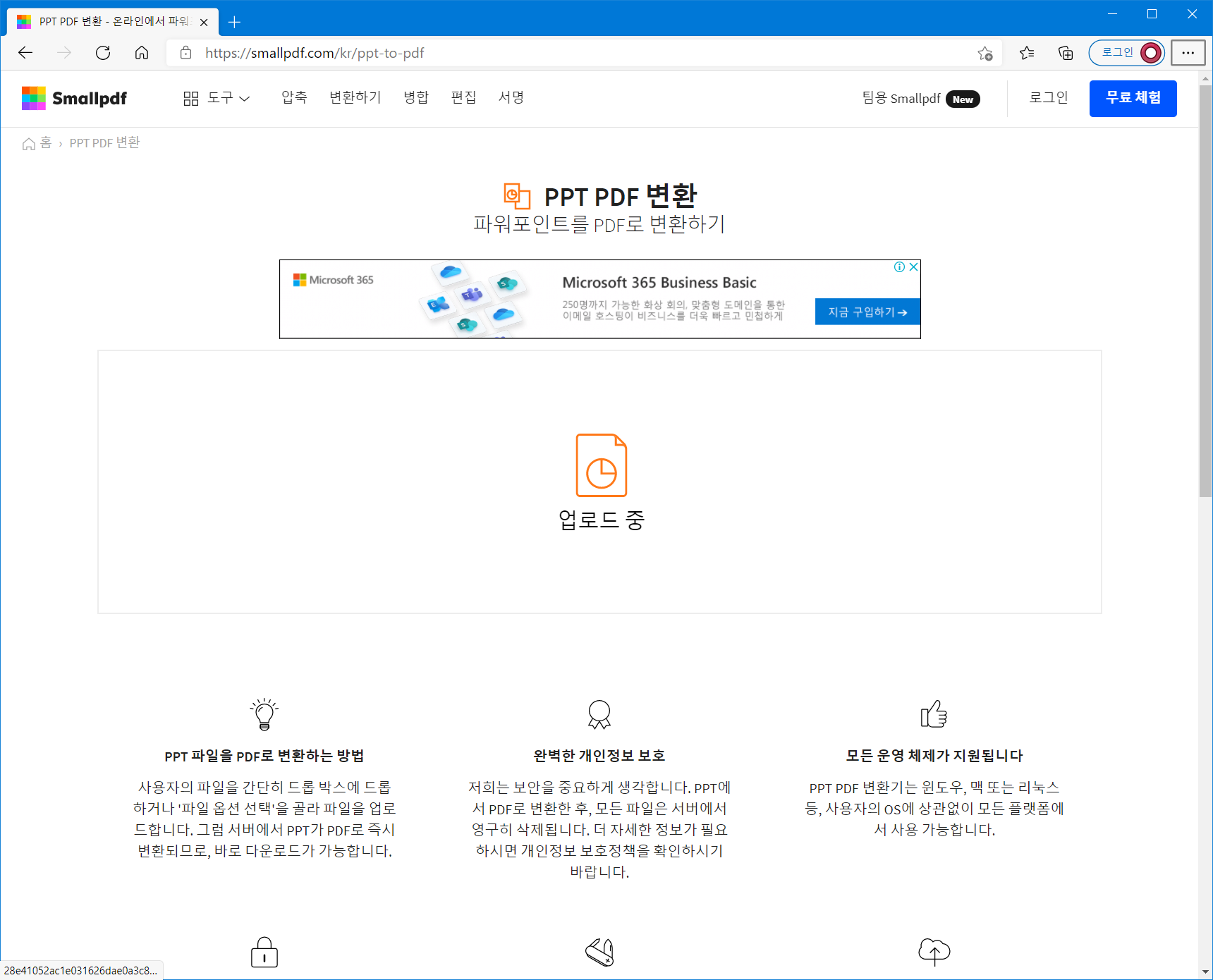The image size is (1213, 980).
Task: Click heading 완벽한 개인정보 보호
Action: 599,756
